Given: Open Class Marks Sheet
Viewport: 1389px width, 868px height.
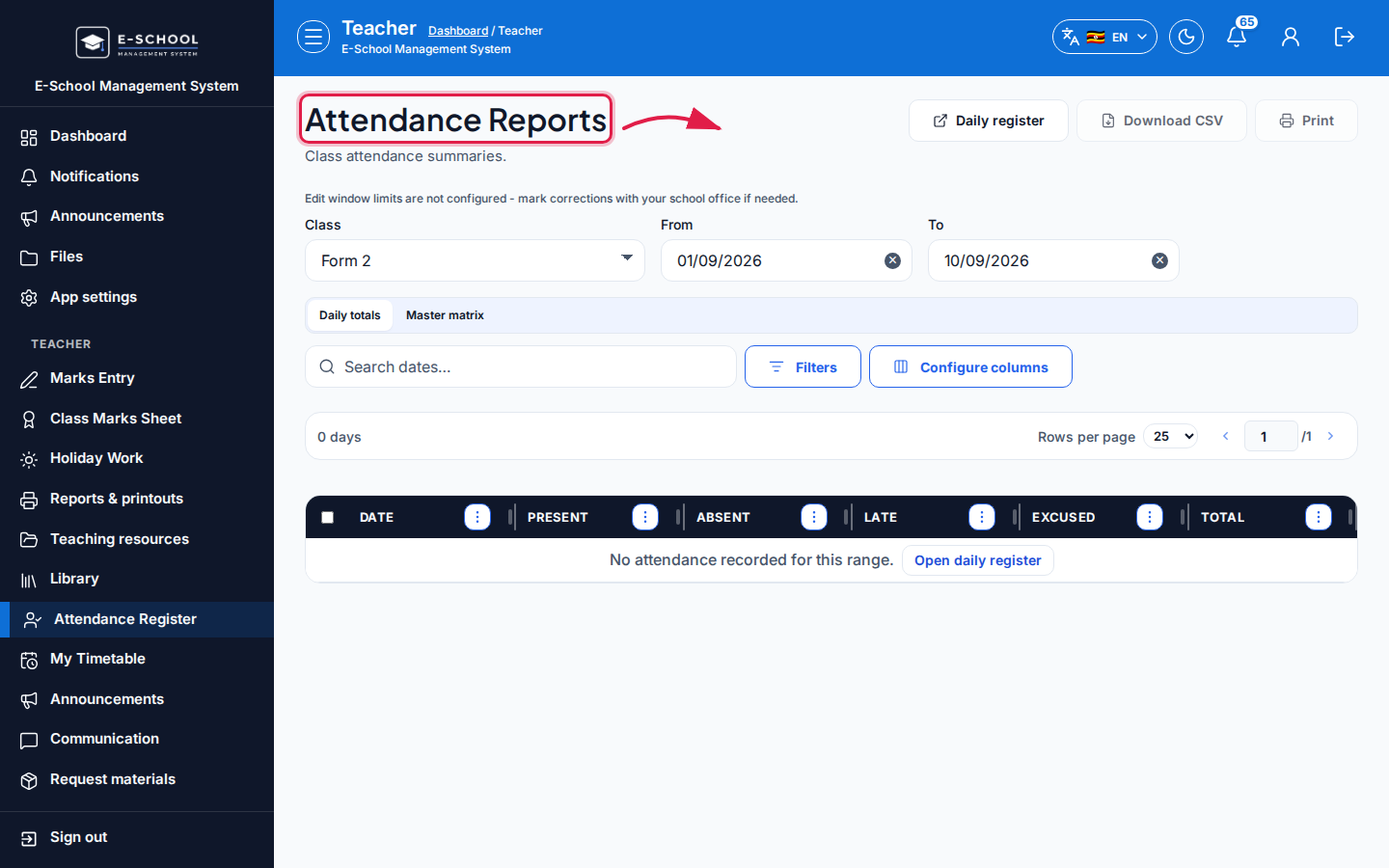Looking at the screenshot, I should tap(137, 419).
